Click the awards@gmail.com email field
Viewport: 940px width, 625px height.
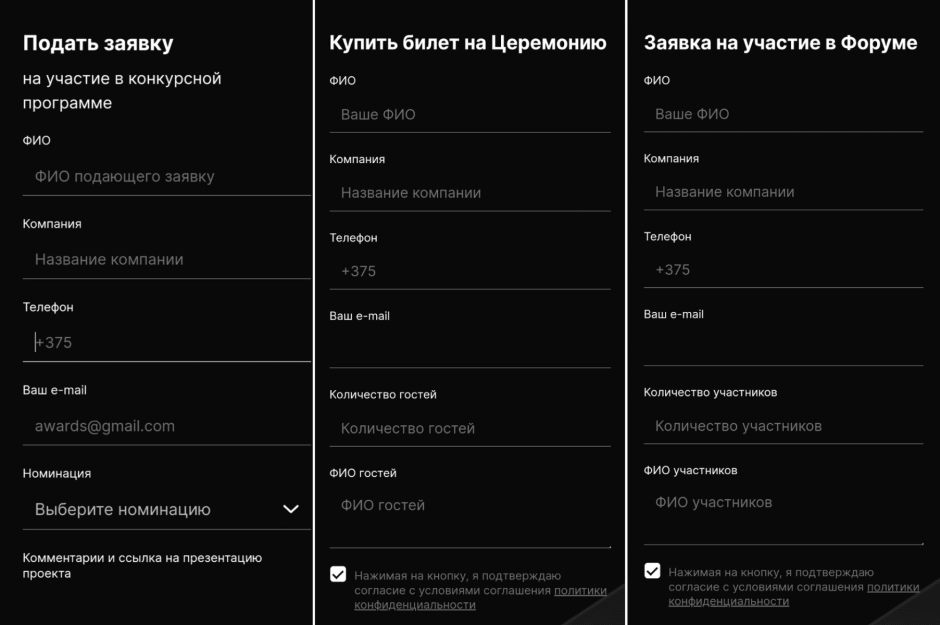point(166,426)
